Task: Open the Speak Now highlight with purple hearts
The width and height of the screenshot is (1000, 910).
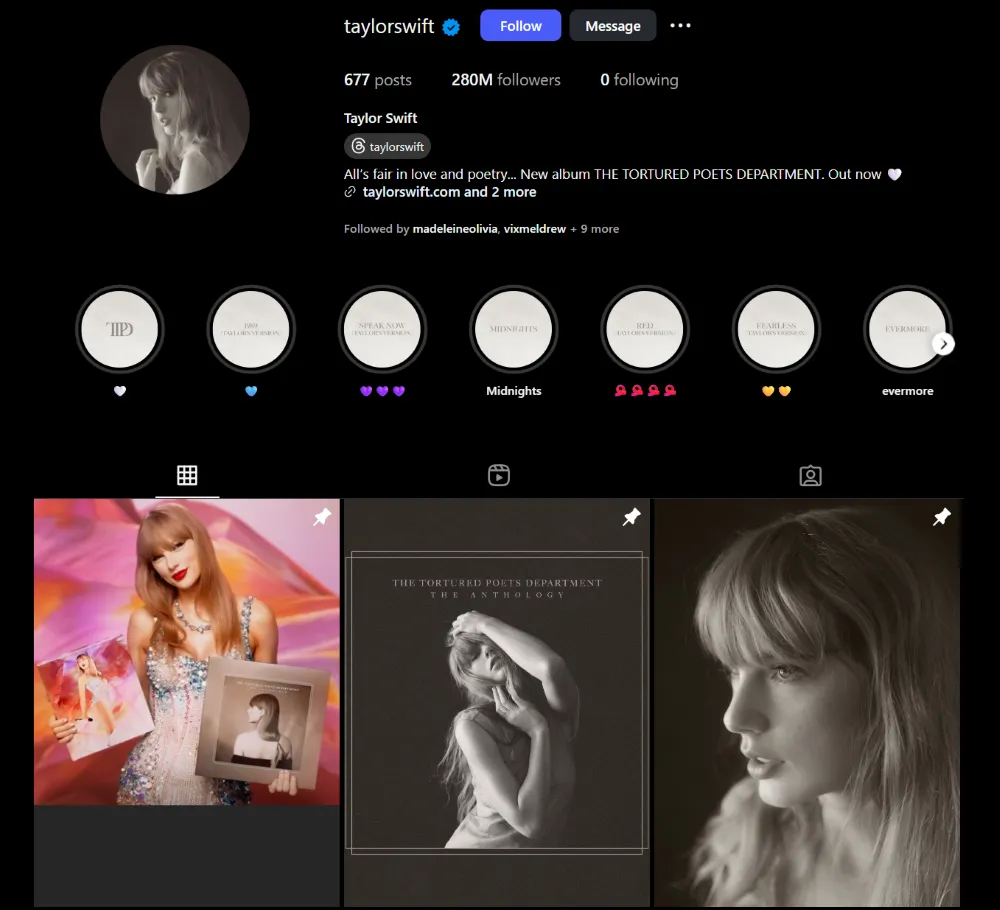Action: coord(383,329)
